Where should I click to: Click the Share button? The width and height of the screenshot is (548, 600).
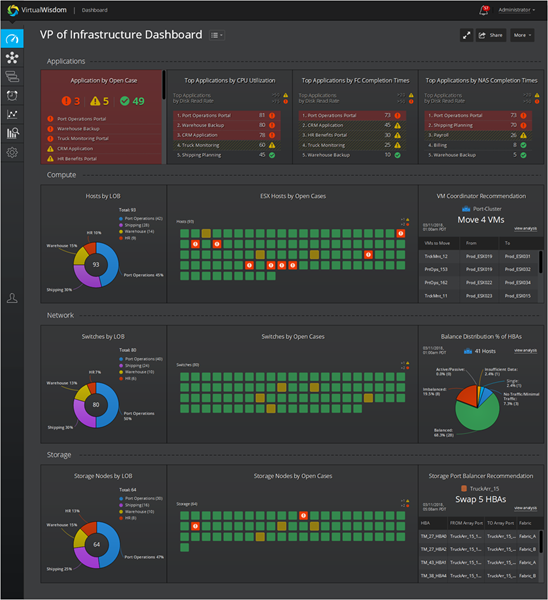click(x=491, y=35)
